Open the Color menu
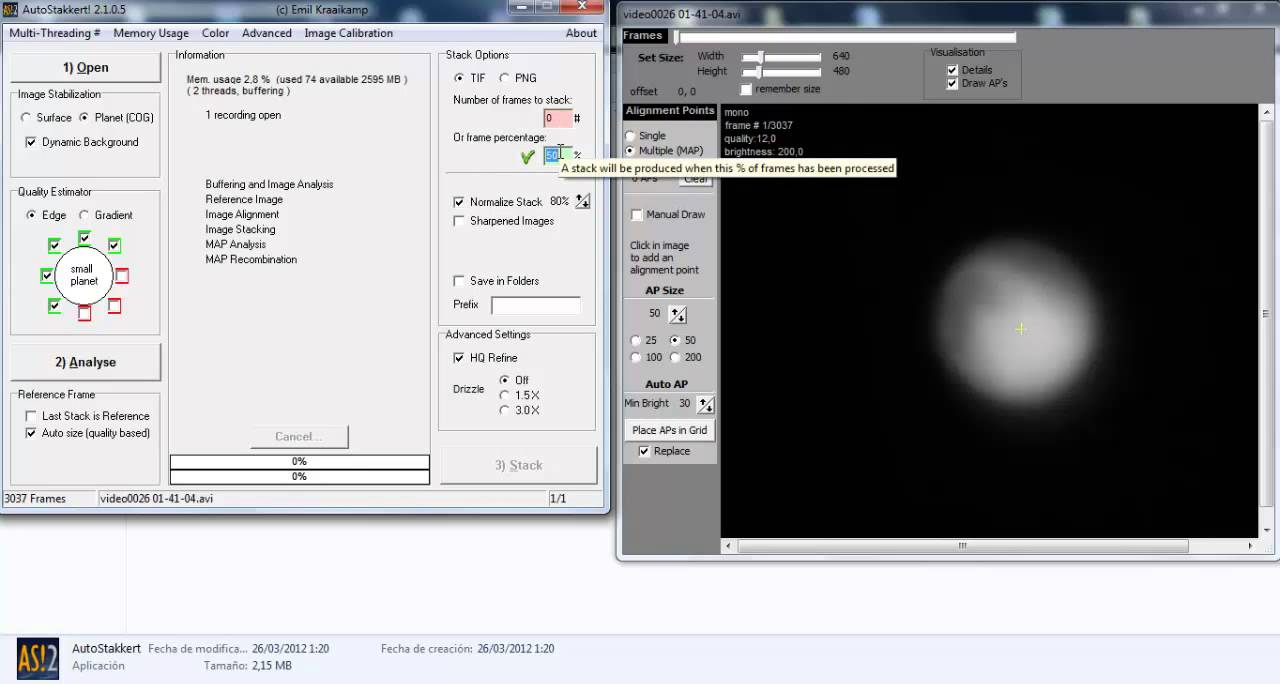Screen dimensions: 1280x684 click(x=215, y=33)
